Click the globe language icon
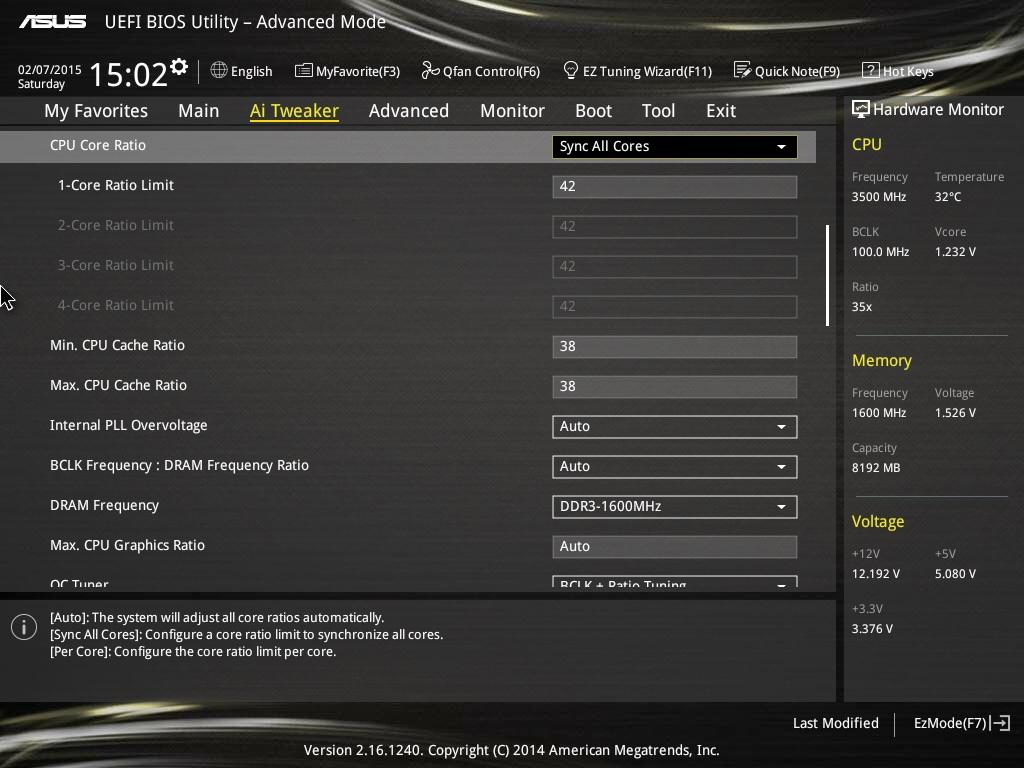 (x=219, y=70)
